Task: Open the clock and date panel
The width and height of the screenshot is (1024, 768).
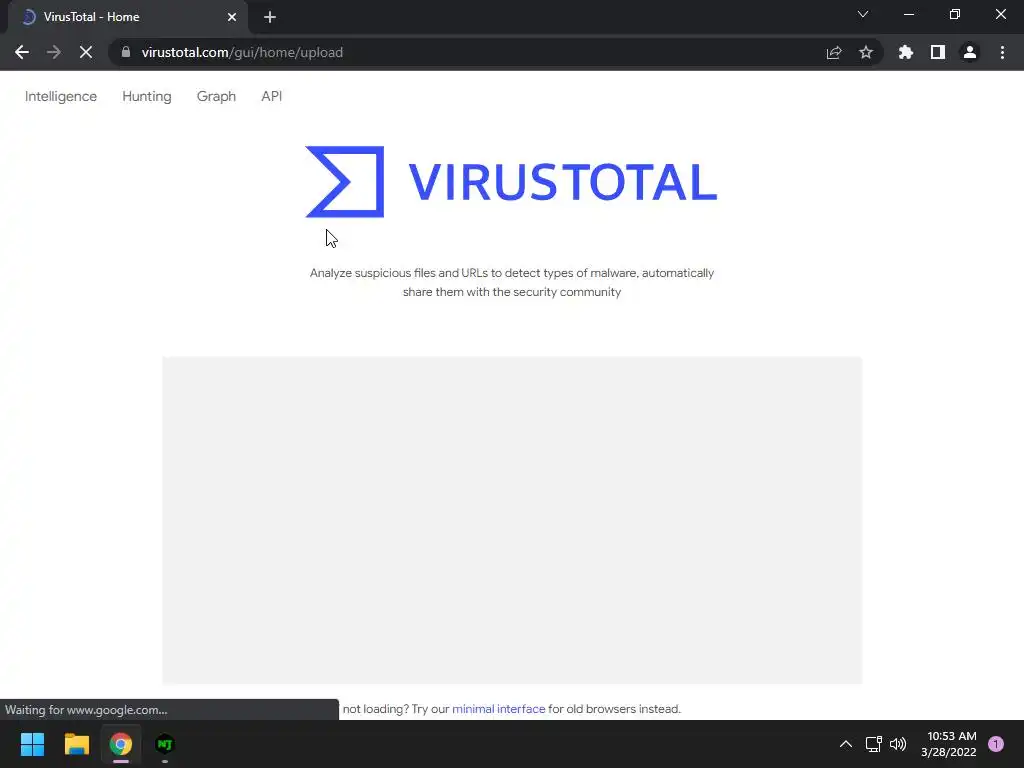Action: coord(948,744)
